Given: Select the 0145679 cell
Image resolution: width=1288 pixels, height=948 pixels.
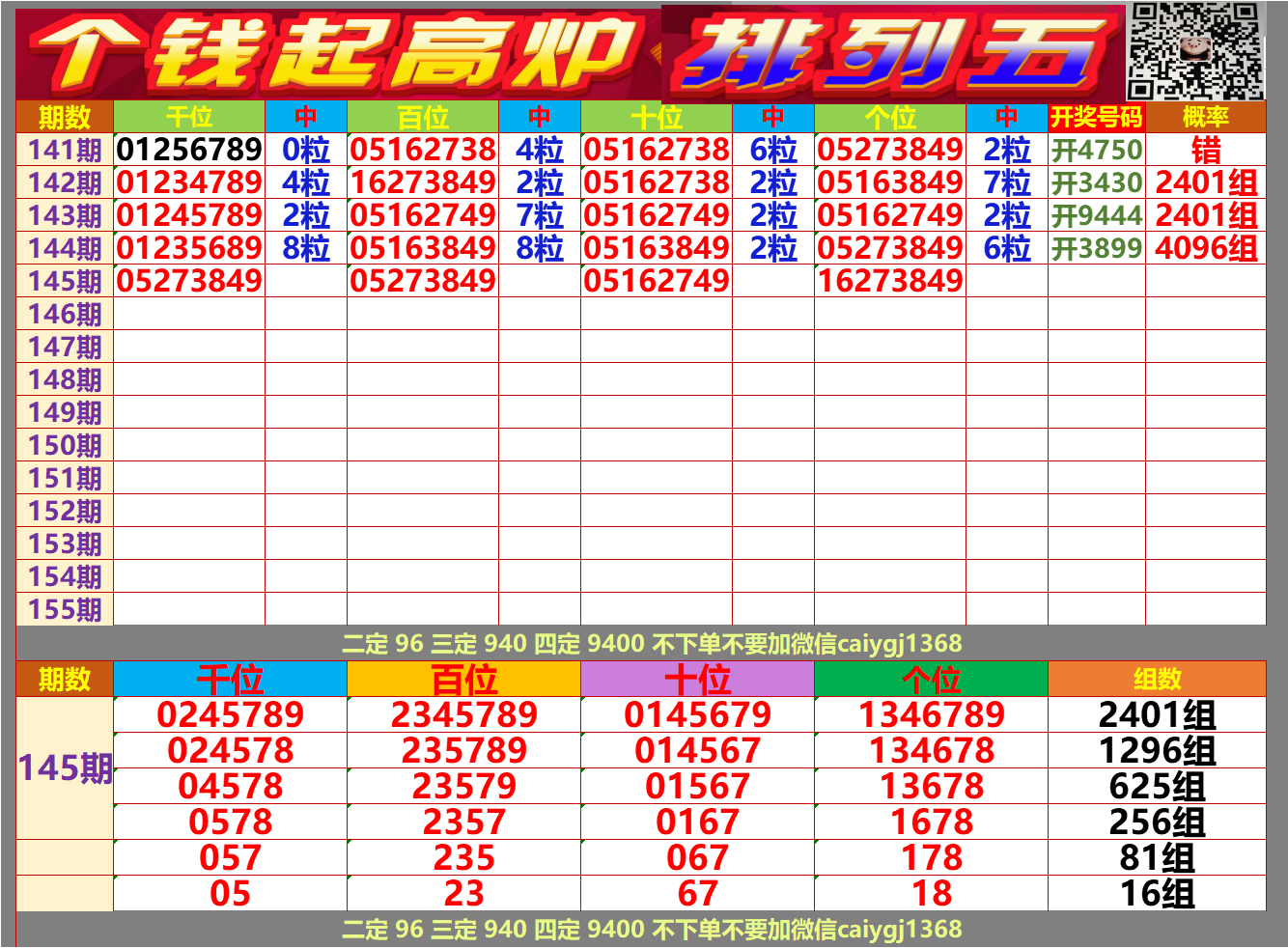Looking at the screenshot, I should point(698,714).
